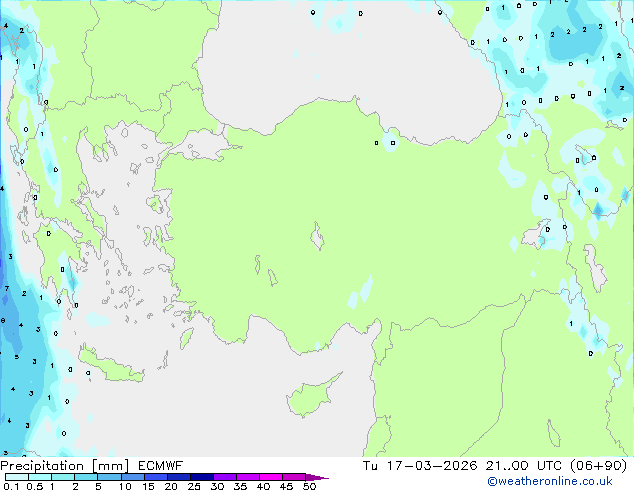Click the precipitation value '7' near left edge
634x490 pixels.
[x=7, y=288]
